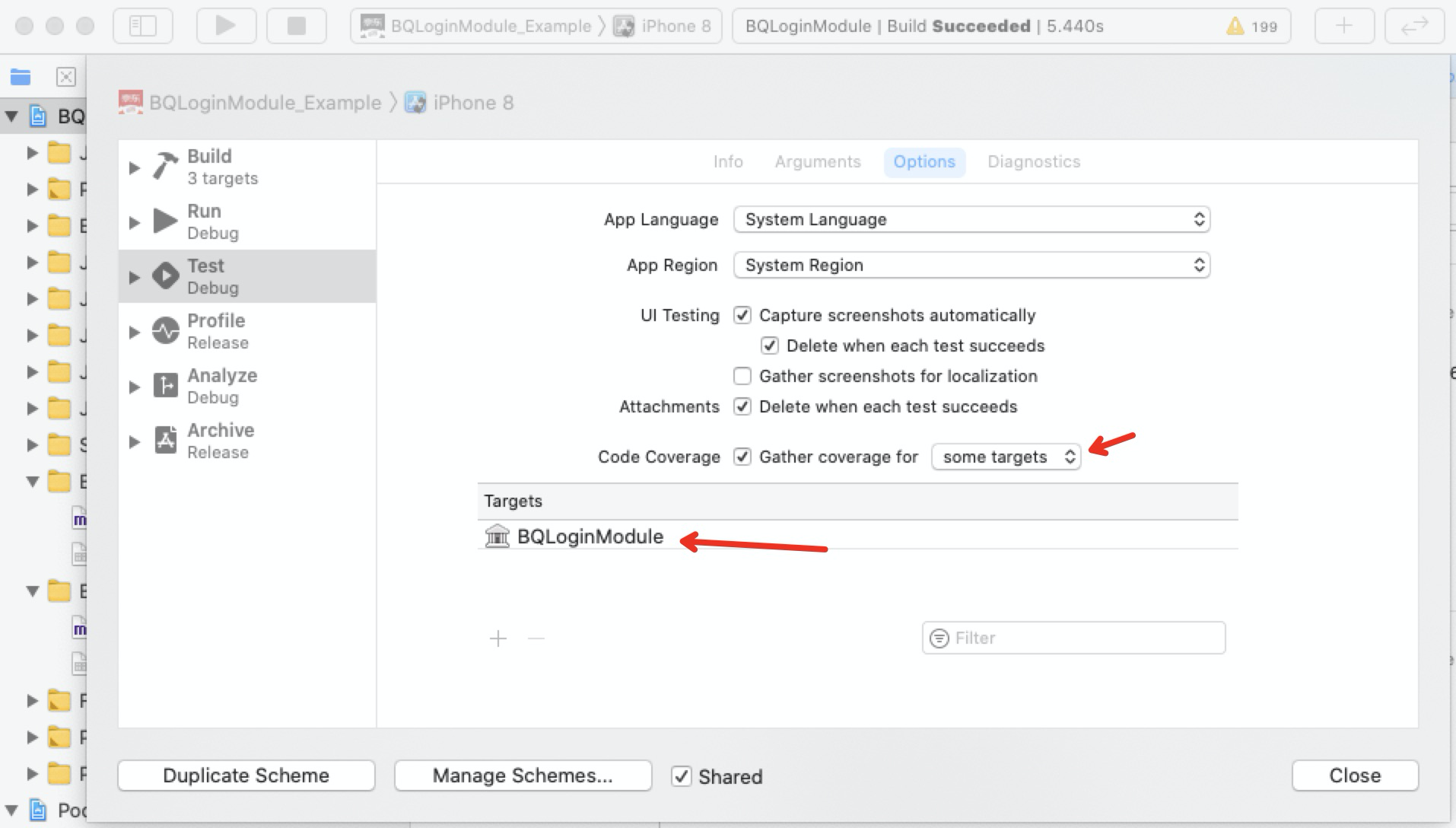Viewport: 1456px width, 828px height.
Task: Switch to the Info tab
Action: click(728, 161)
